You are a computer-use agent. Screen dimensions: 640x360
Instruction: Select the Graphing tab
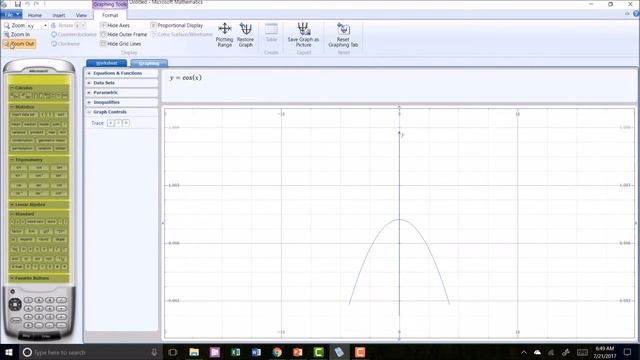(149, 64)
